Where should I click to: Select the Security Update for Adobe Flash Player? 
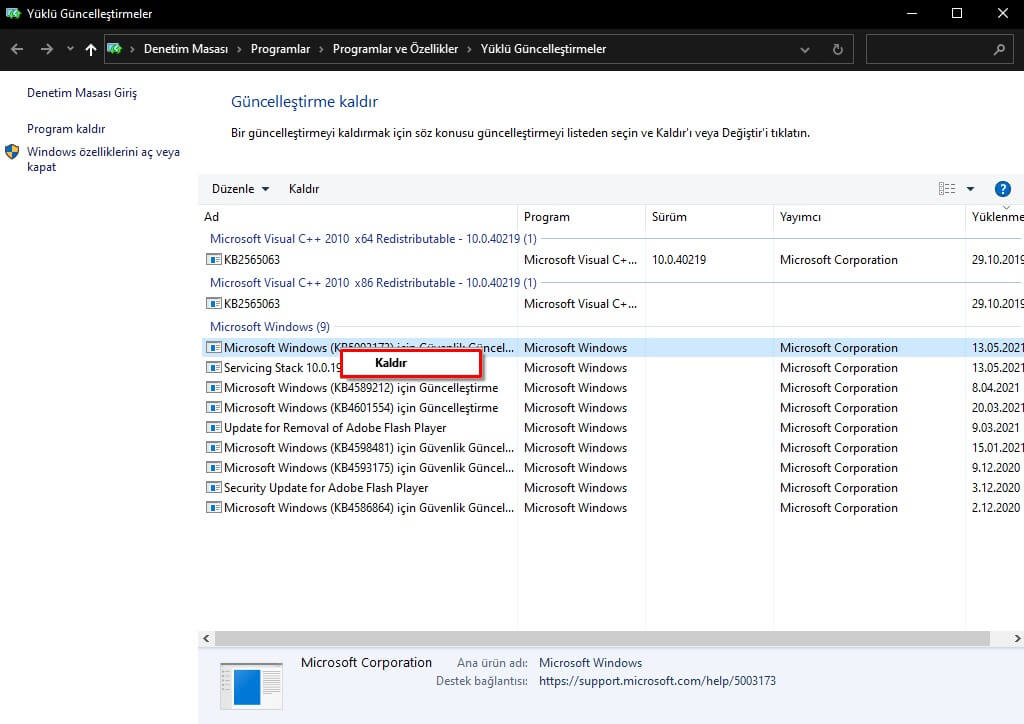pos(326,488)
